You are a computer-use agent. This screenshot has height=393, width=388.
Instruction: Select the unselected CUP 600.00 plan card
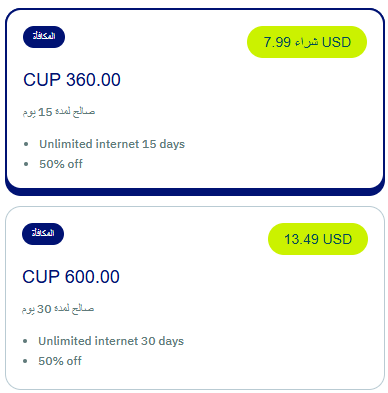click(195, 298)
